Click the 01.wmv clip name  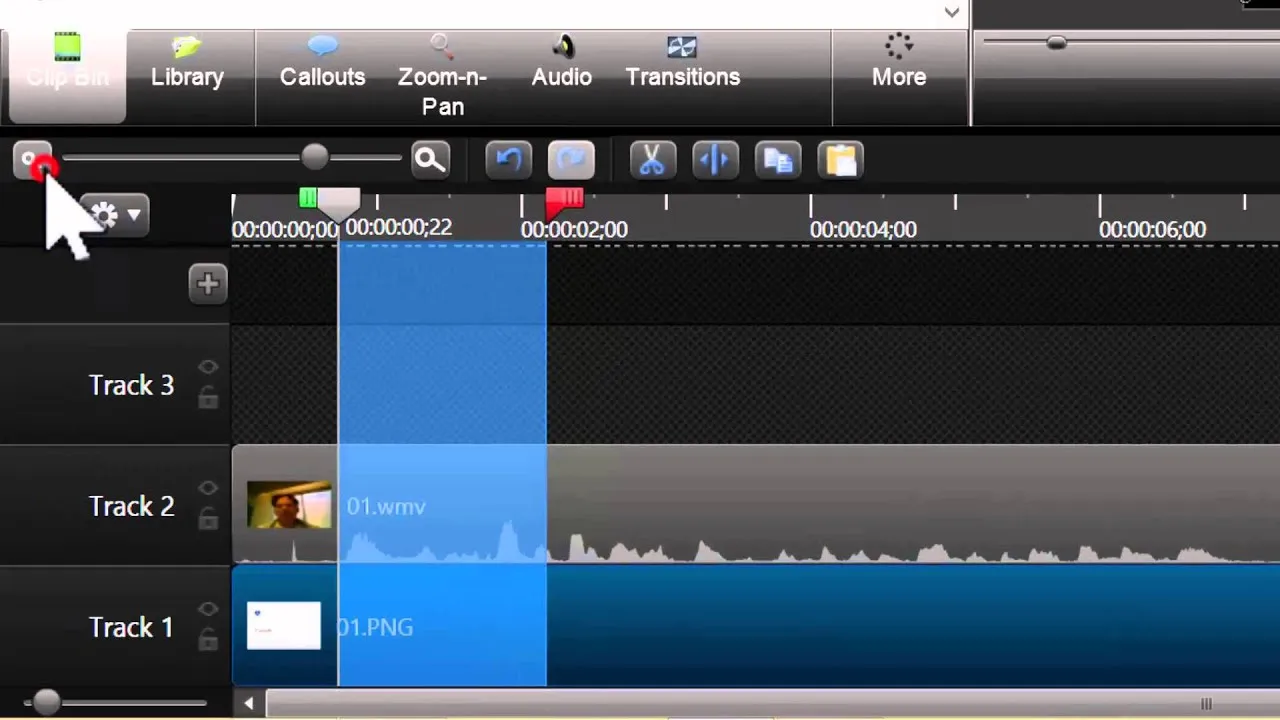coord(386,506)
